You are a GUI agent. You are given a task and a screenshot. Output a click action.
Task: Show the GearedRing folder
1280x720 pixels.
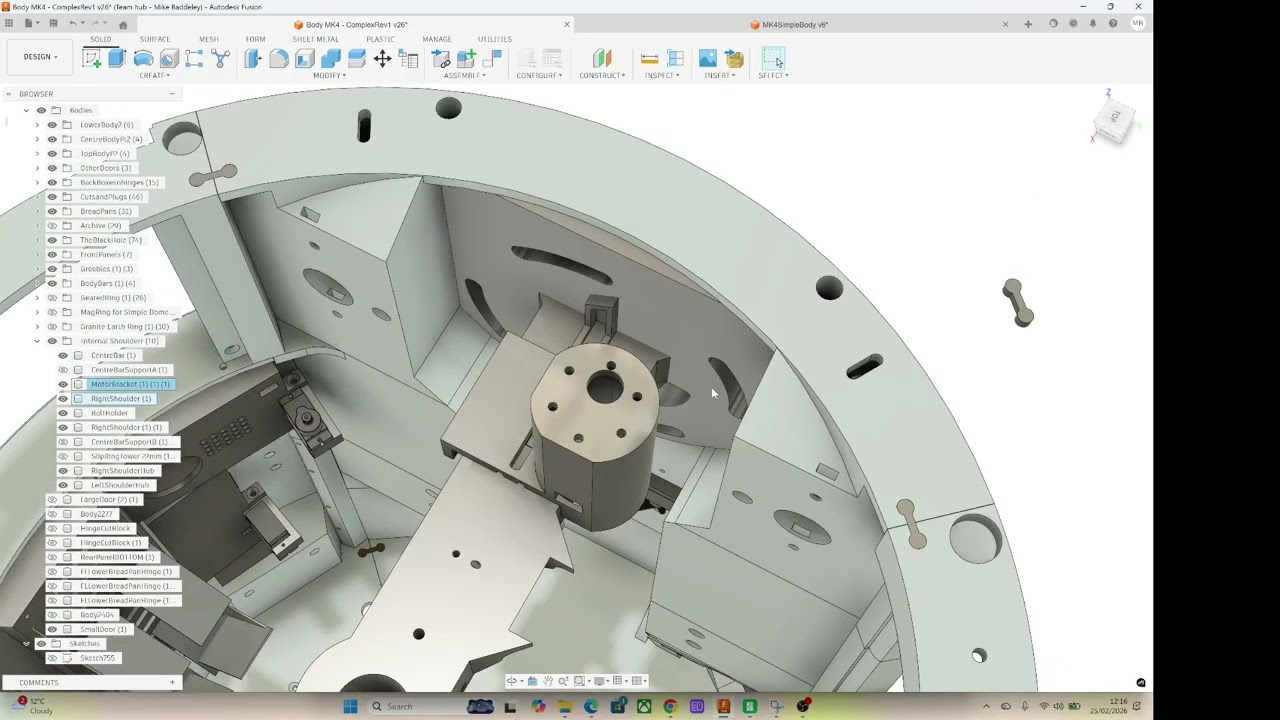click(52, 298)
